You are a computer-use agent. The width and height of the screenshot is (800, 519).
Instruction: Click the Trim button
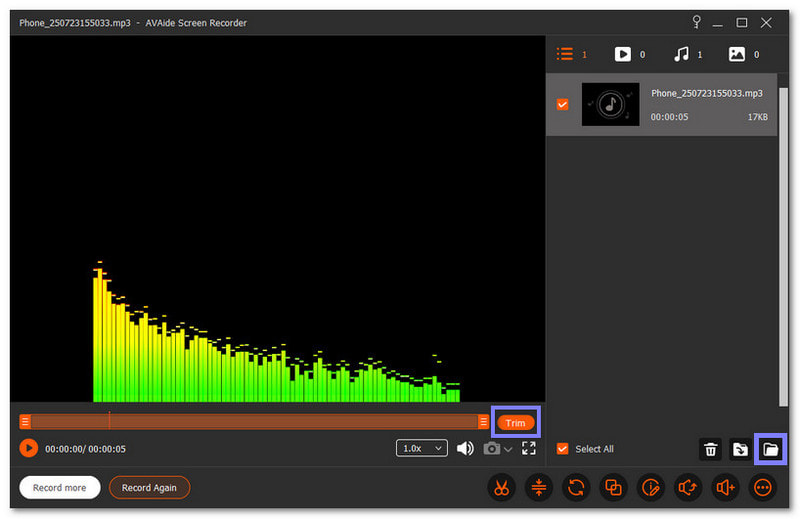pyautogui.click(x=515, y=422)
